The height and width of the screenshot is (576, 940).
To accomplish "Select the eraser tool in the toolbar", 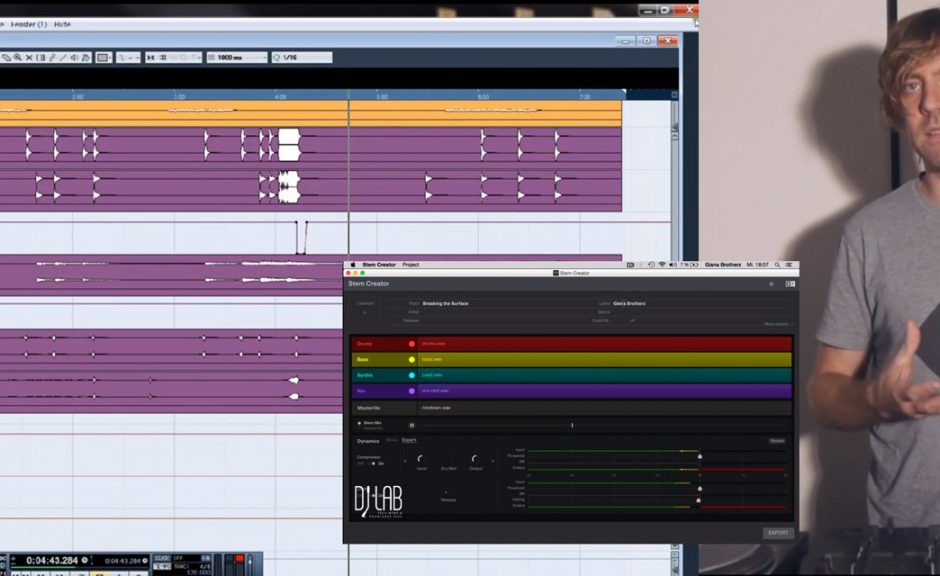I will click(x=29, y=58).
